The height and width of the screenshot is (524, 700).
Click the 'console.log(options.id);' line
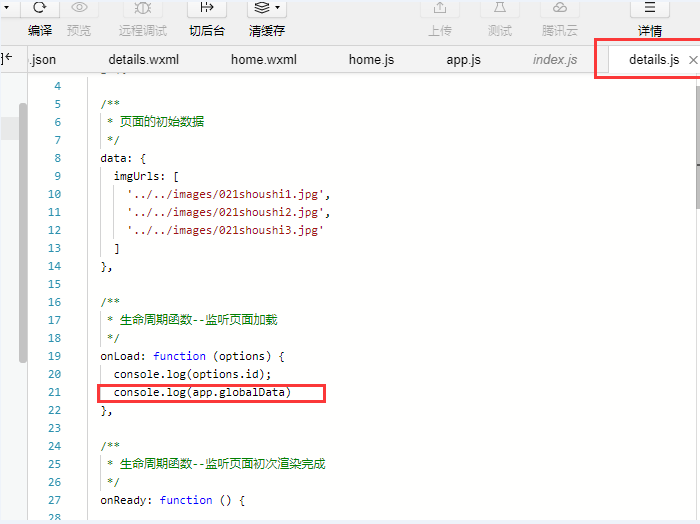[192, 374]
